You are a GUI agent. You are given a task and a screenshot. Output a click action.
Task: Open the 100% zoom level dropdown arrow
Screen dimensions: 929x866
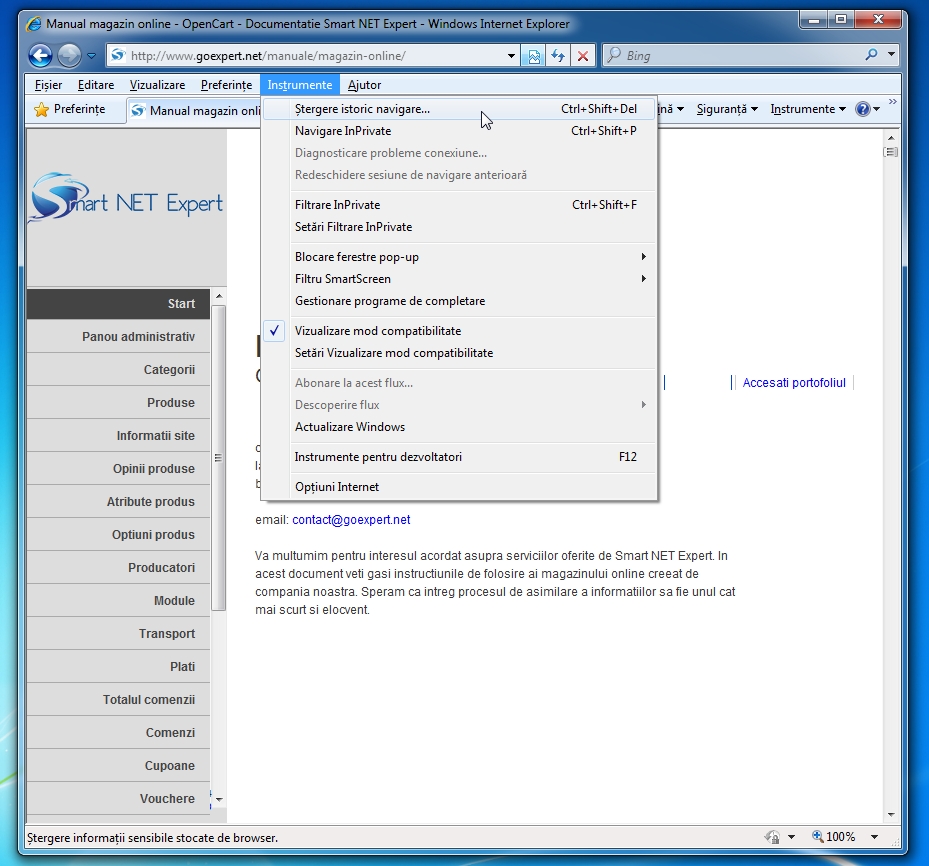coord(874,837)
